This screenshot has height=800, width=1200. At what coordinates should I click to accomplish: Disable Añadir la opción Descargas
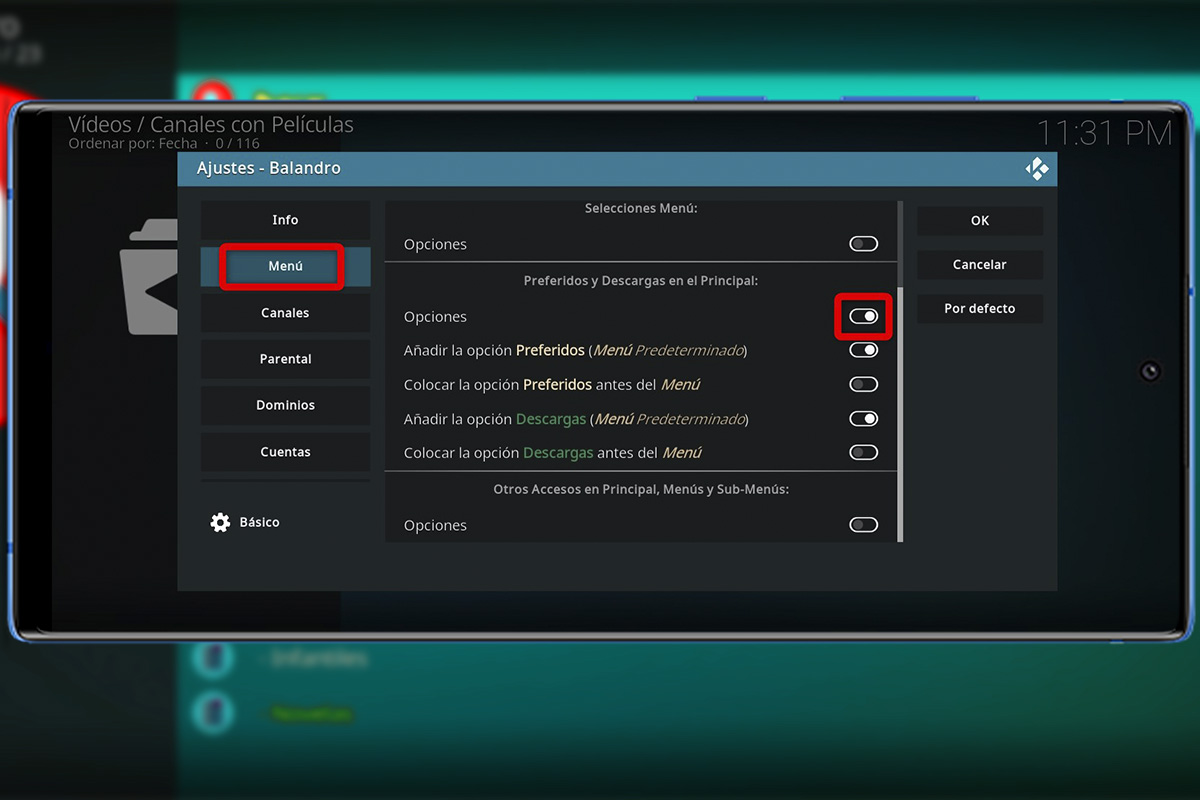[862, 418]
